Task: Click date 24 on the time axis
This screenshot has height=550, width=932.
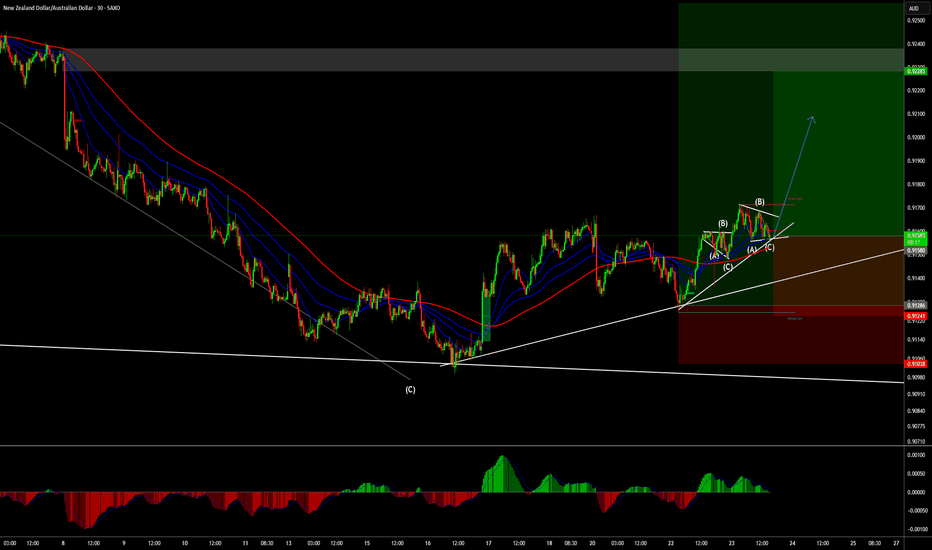Action: [792, 543]
